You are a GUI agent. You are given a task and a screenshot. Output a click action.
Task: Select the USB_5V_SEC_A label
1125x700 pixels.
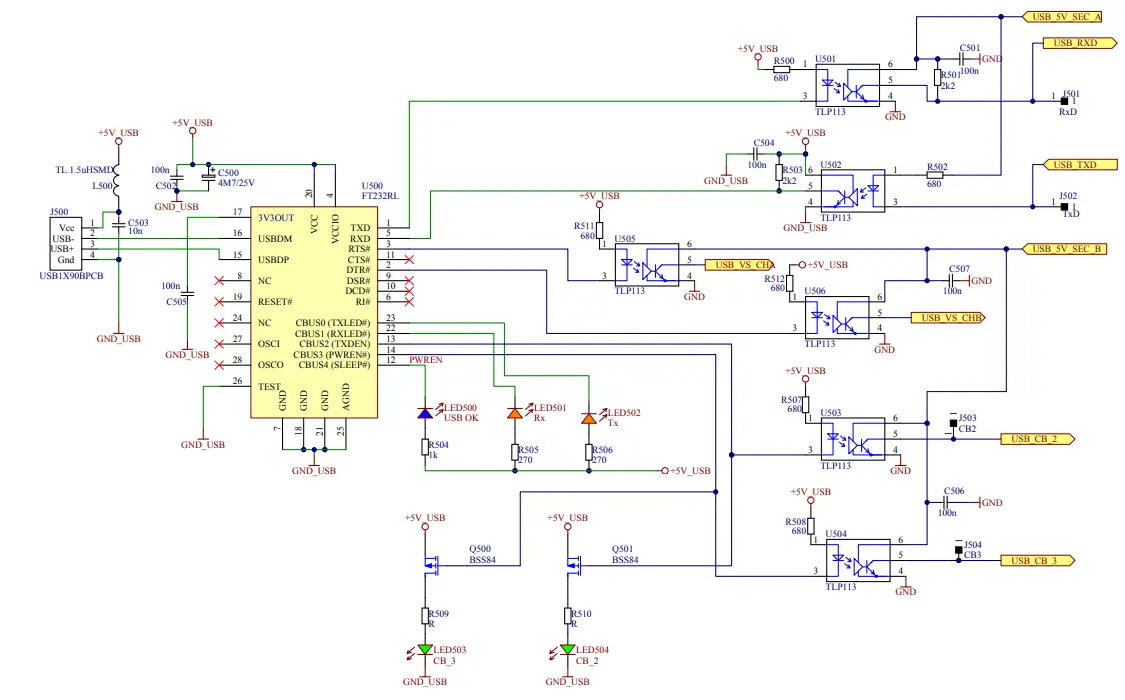coord(1063,16)
